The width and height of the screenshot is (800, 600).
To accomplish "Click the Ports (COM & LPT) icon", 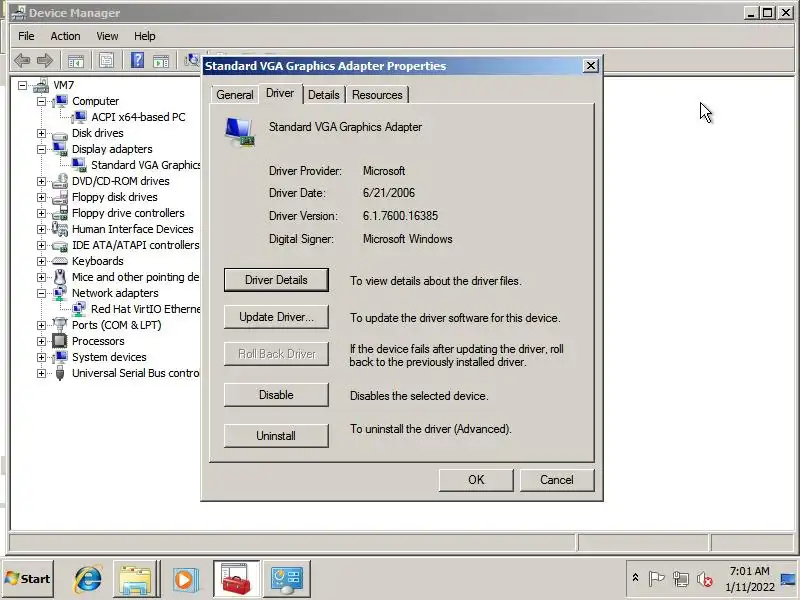I will 60,325.
